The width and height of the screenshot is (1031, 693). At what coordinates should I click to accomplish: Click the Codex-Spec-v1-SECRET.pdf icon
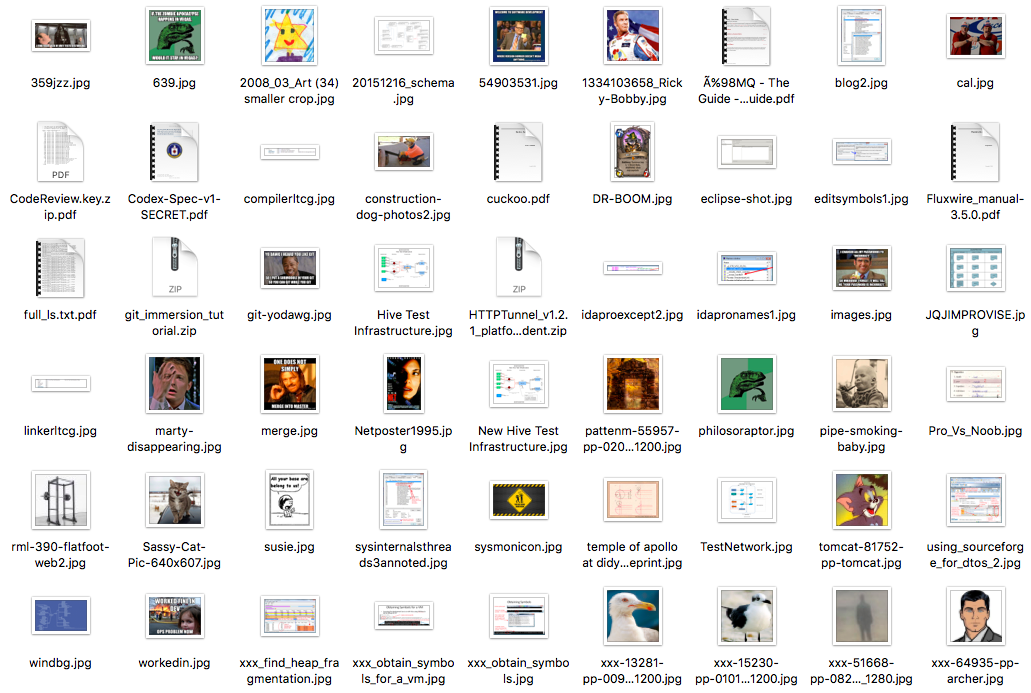174,152
